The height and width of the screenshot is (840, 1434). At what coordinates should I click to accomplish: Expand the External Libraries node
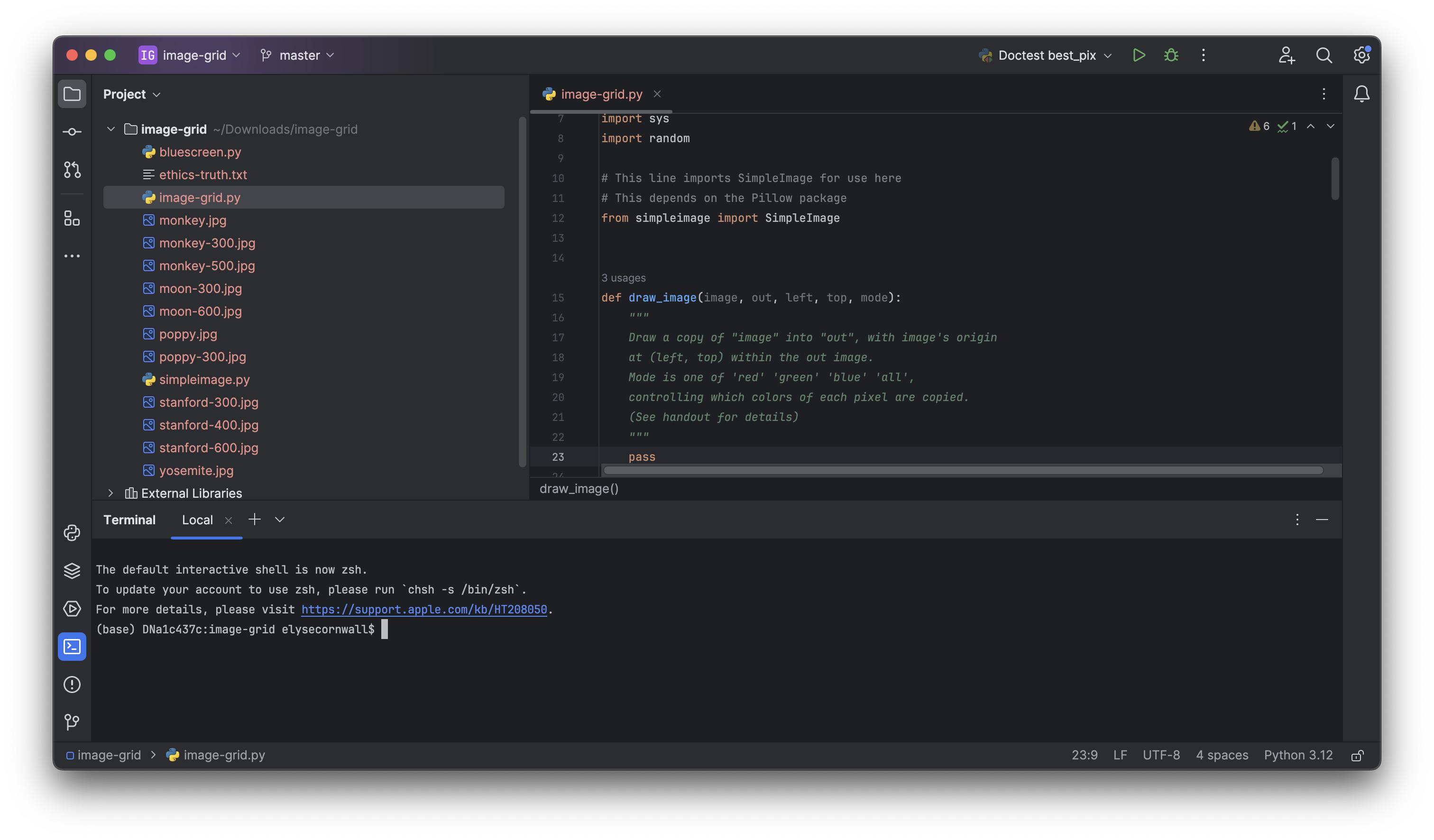coord(110,493)
